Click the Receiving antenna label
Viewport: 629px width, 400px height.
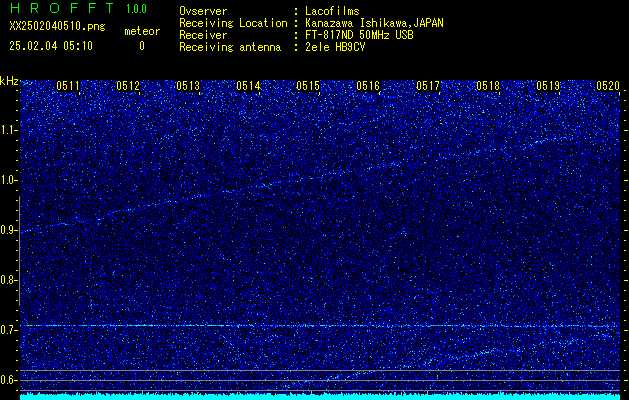click(230, 47)
